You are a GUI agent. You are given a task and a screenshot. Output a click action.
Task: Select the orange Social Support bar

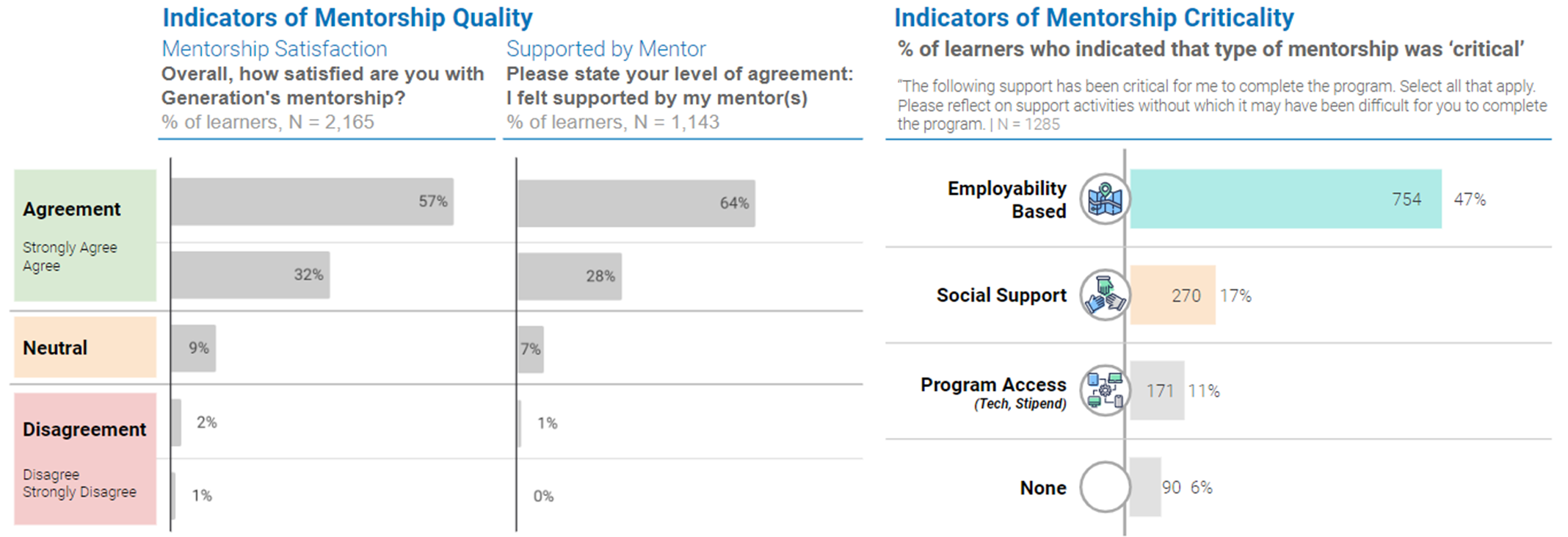[1172, 295]
